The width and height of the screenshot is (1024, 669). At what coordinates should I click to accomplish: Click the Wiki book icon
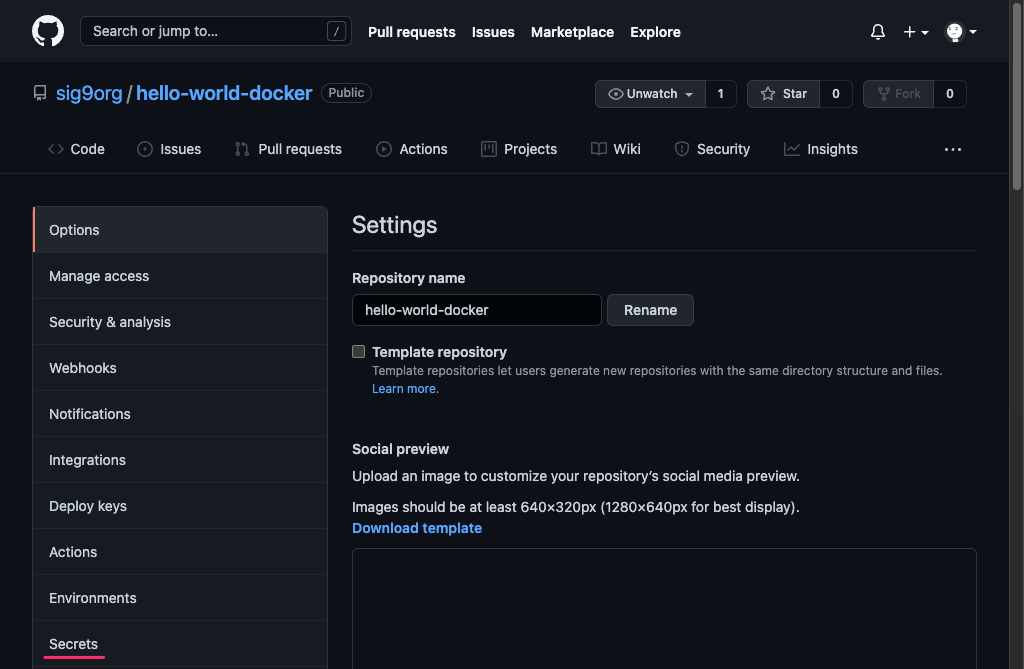point(598,149)
